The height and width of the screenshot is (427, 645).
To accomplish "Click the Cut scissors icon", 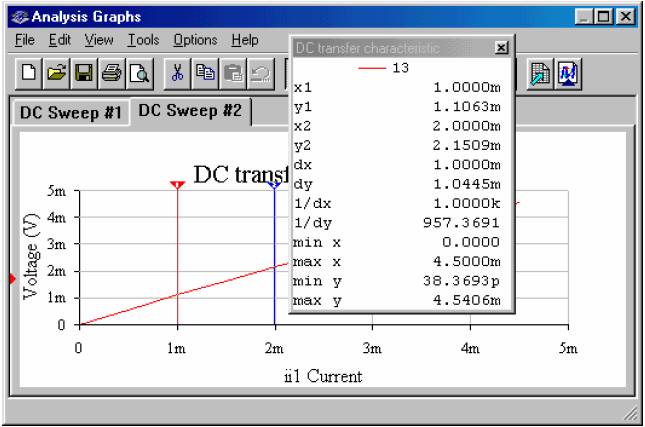I will (x=177, y=74).
